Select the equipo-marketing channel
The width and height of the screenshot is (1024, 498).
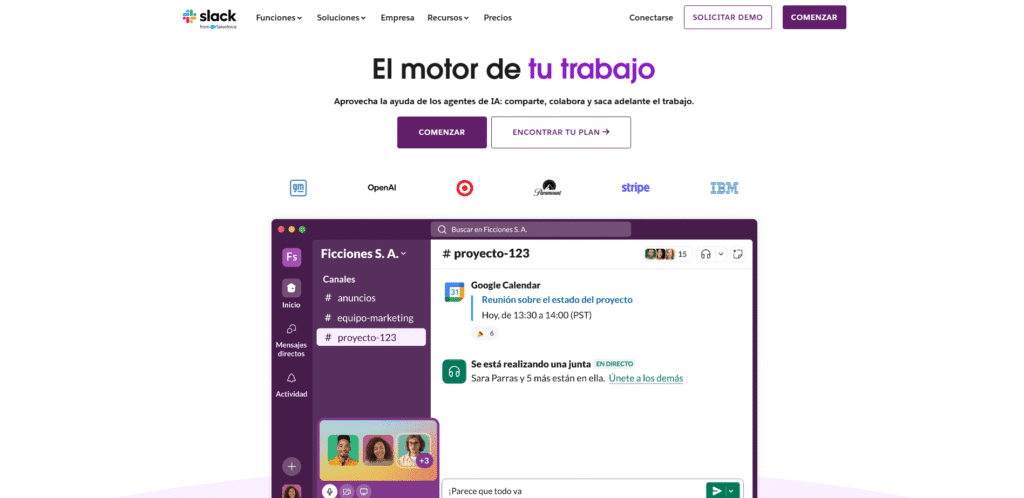tap(371, 318)
